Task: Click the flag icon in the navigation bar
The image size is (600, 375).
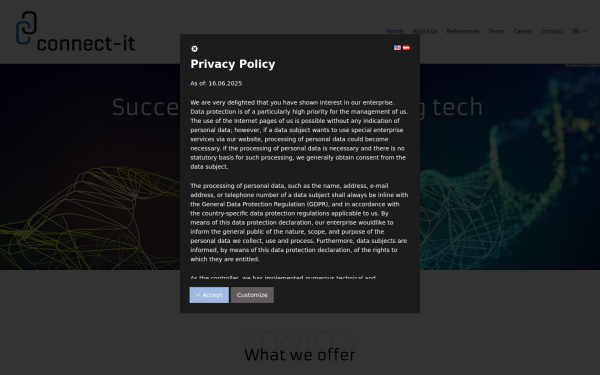Action: (576, 31)
